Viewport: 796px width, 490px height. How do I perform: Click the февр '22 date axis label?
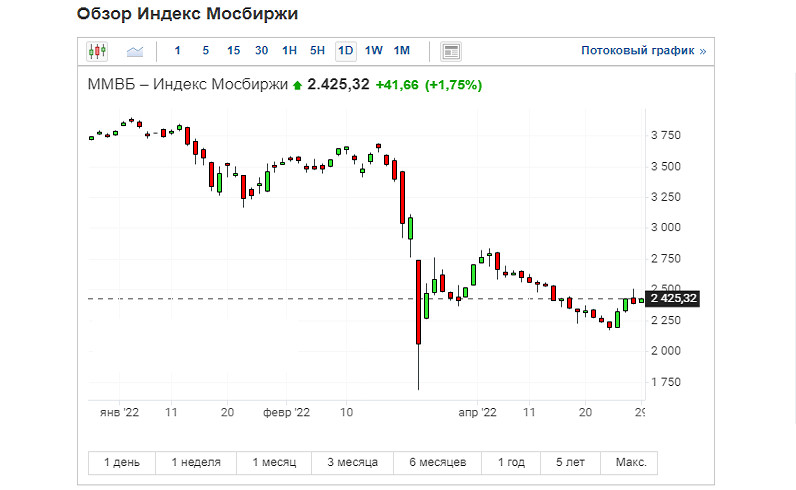286,412
